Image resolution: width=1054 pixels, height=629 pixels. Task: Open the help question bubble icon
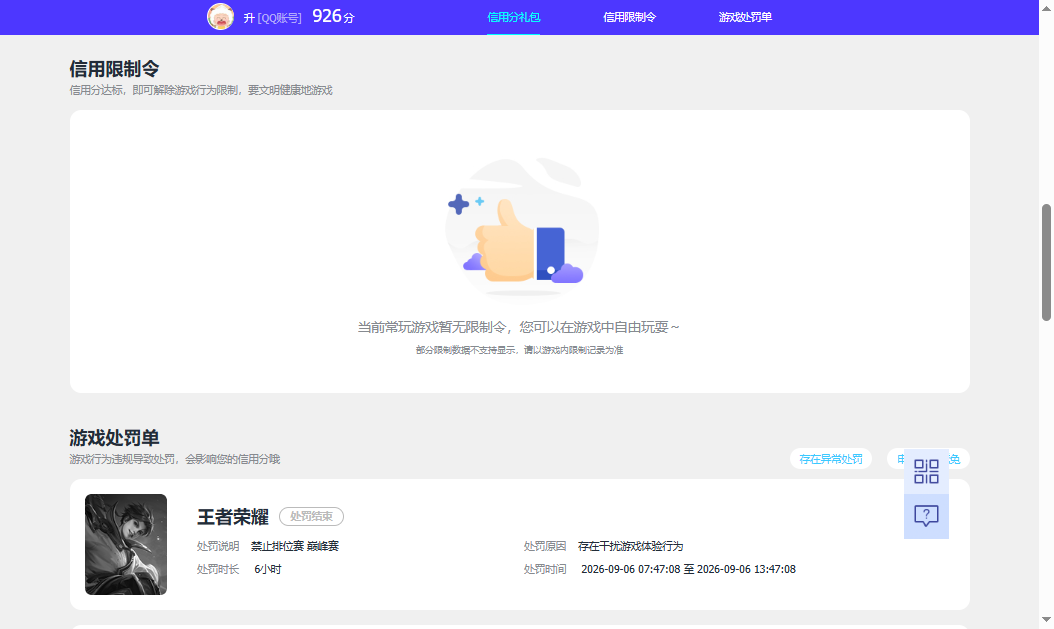pos(926,516)
